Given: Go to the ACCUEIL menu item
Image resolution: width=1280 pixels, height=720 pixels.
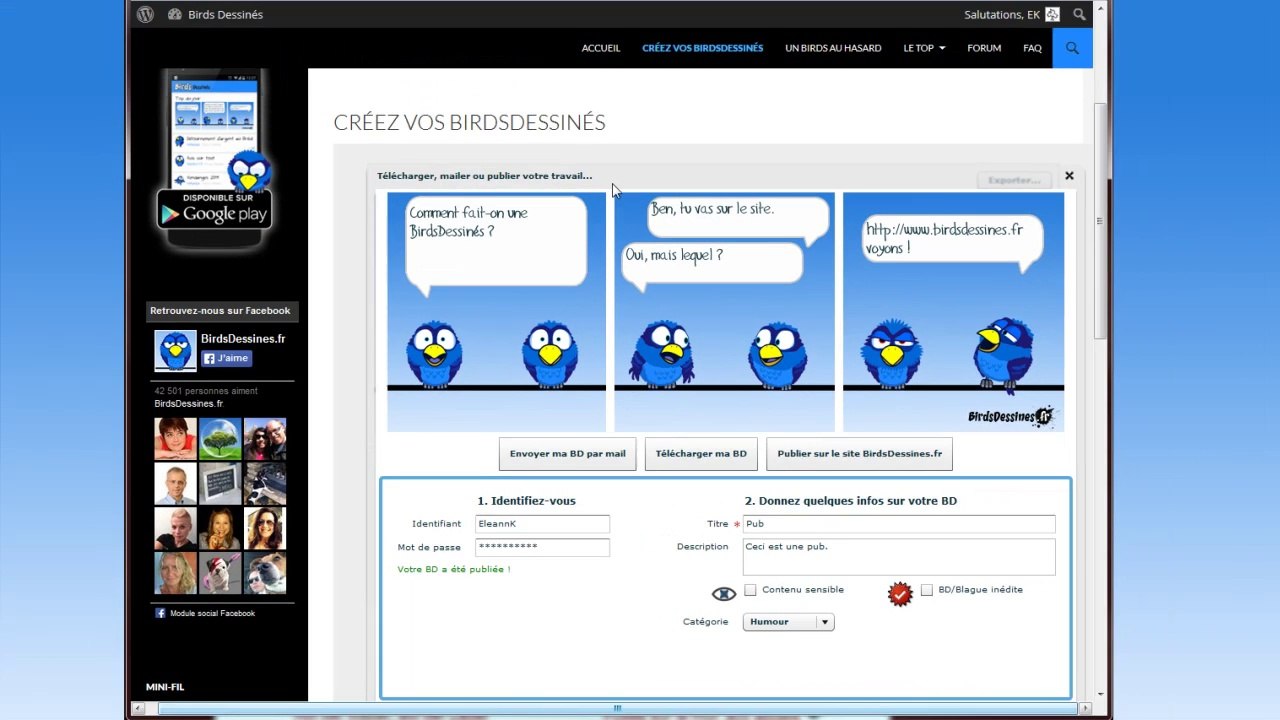Looking at the screenshot, I should tap(601, 48).
